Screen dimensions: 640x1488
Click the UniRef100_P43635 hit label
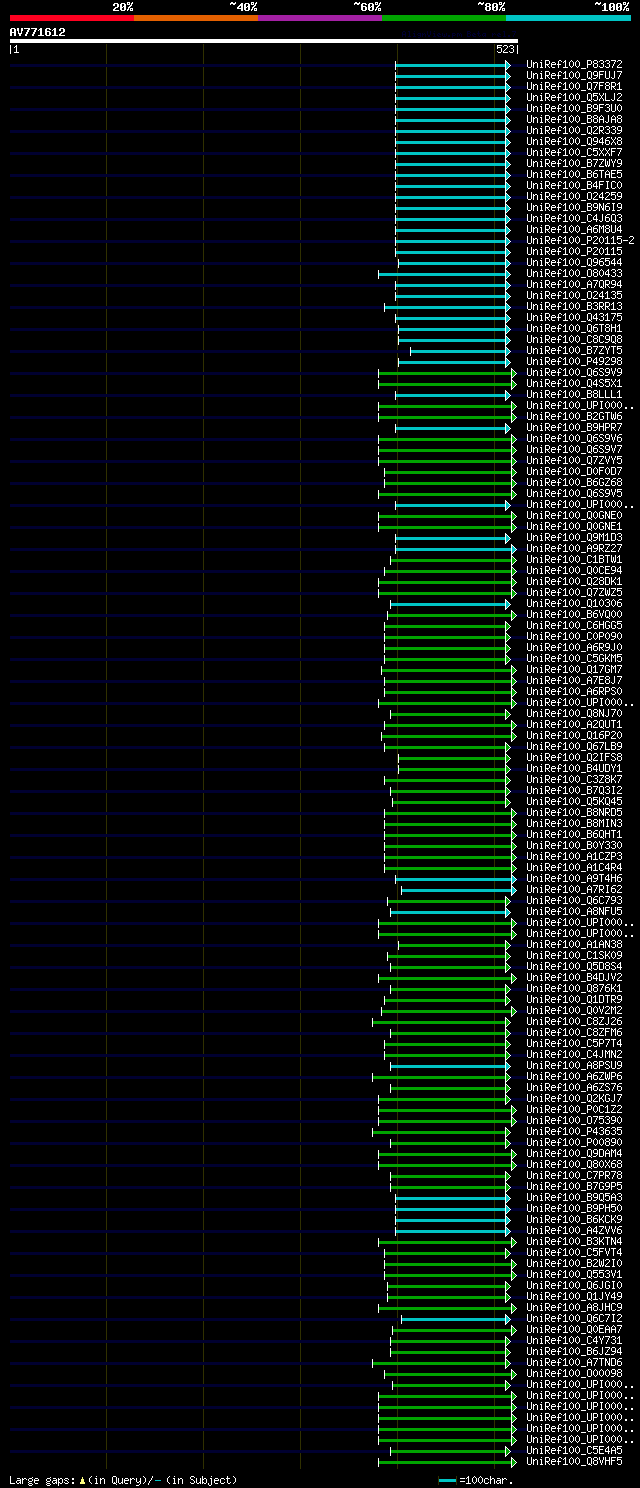pos(574,1131)
